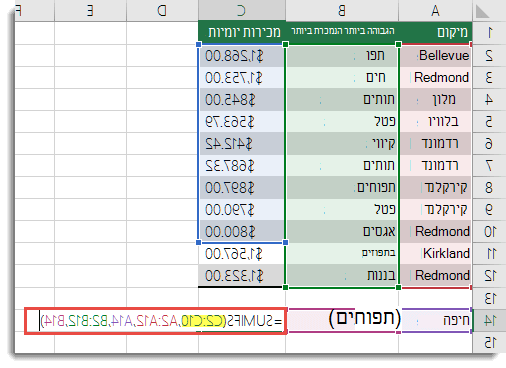Select the $800.00 sales cell in row 10
Screen dimensions: 506x368
click(x=242, y=231)
